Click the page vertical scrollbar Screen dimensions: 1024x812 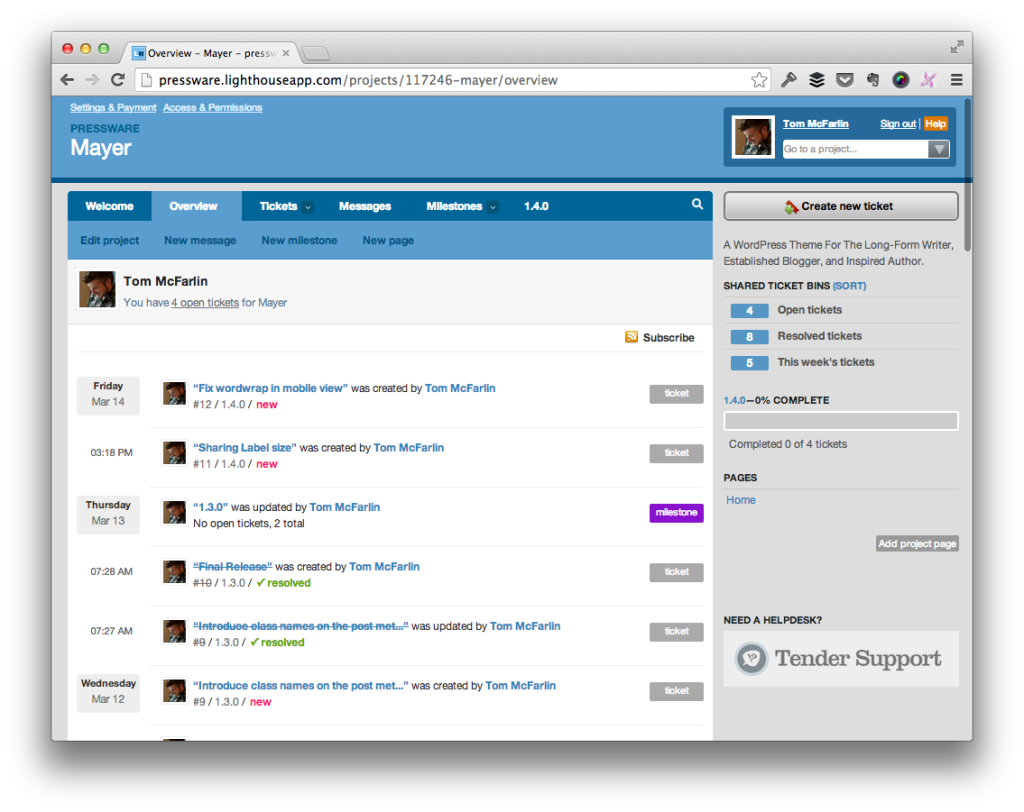[x=968, y=175]
